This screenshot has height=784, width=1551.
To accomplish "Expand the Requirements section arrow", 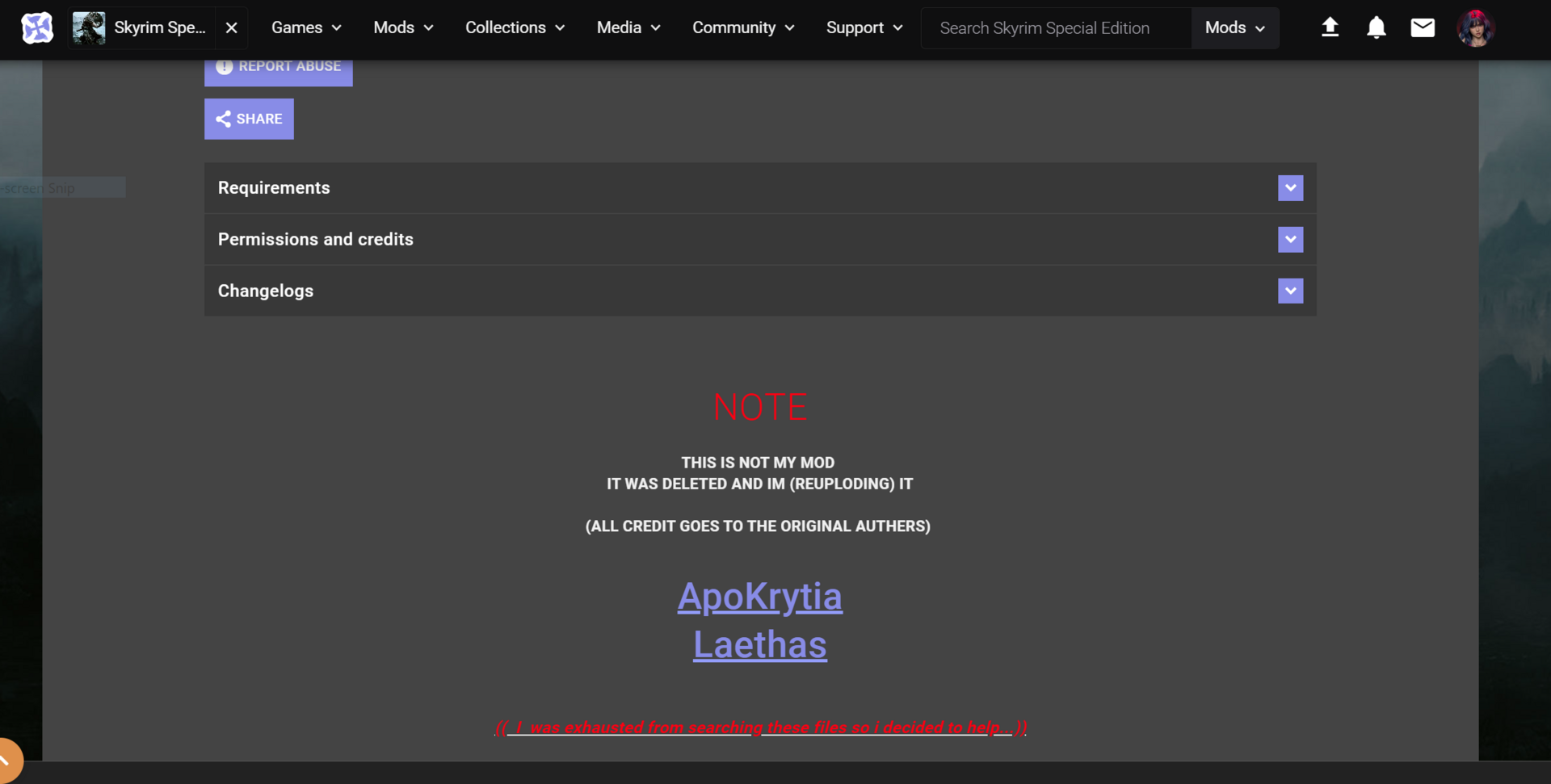I will 1290,188.
